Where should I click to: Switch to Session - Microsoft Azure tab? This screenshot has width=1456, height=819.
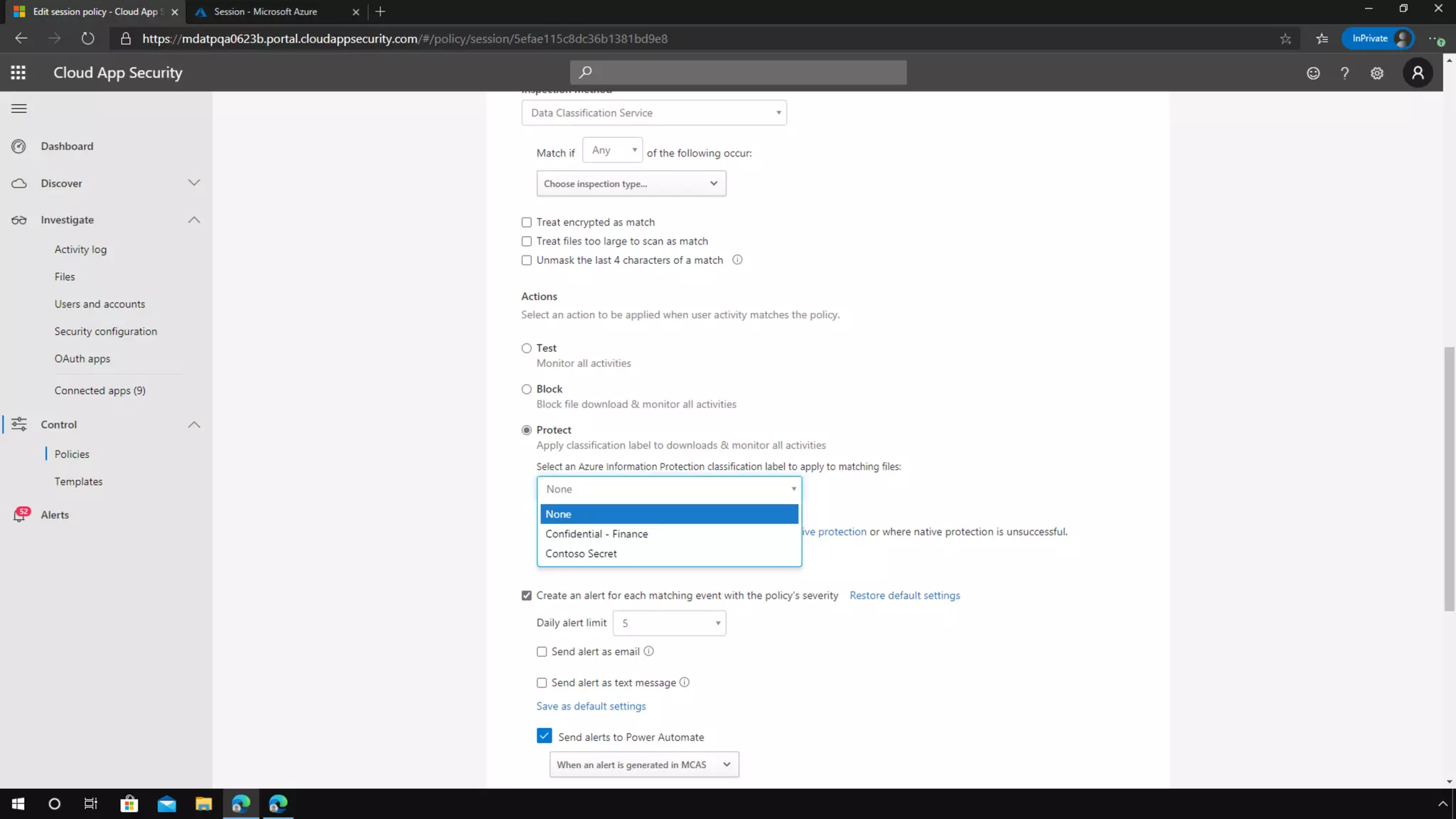(x=266, y=11)
